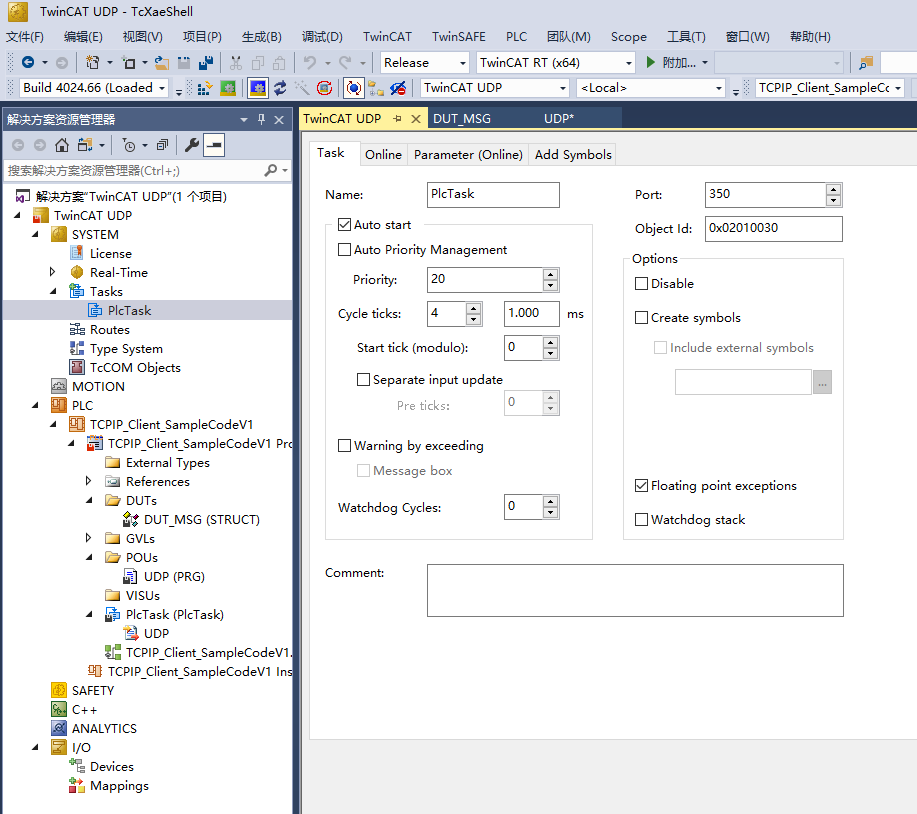Enable Create symbols checkbox

click(642, 318)
